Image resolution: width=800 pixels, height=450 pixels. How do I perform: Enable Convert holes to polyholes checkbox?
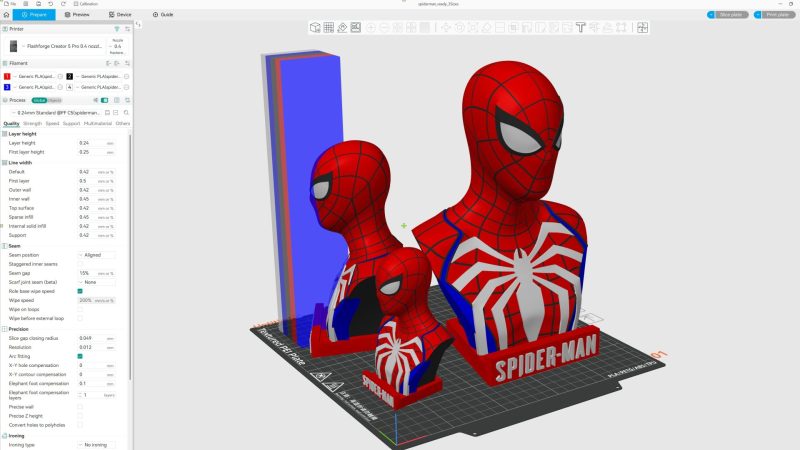[80, 425]
